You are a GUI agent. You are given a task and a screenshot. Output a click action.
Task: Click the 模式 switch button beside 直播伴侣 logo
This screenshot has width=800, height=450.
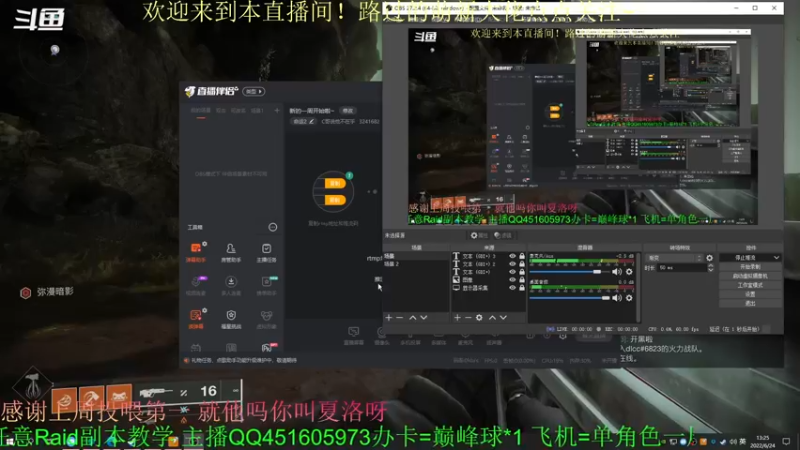pyautogui.click(x=254, y=91)
